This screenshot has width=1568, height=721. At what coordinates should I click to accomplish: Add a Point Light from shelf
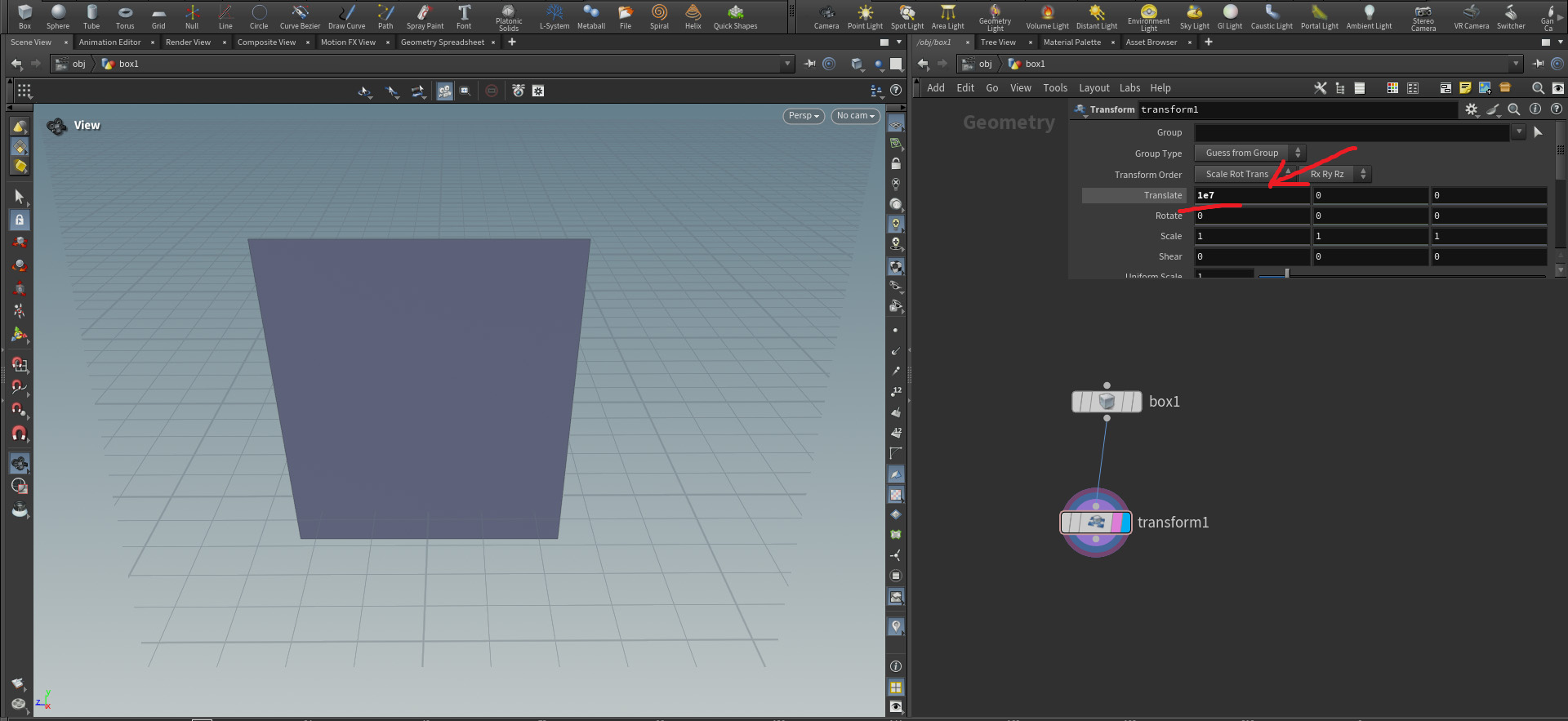click(x=865, y=16)
